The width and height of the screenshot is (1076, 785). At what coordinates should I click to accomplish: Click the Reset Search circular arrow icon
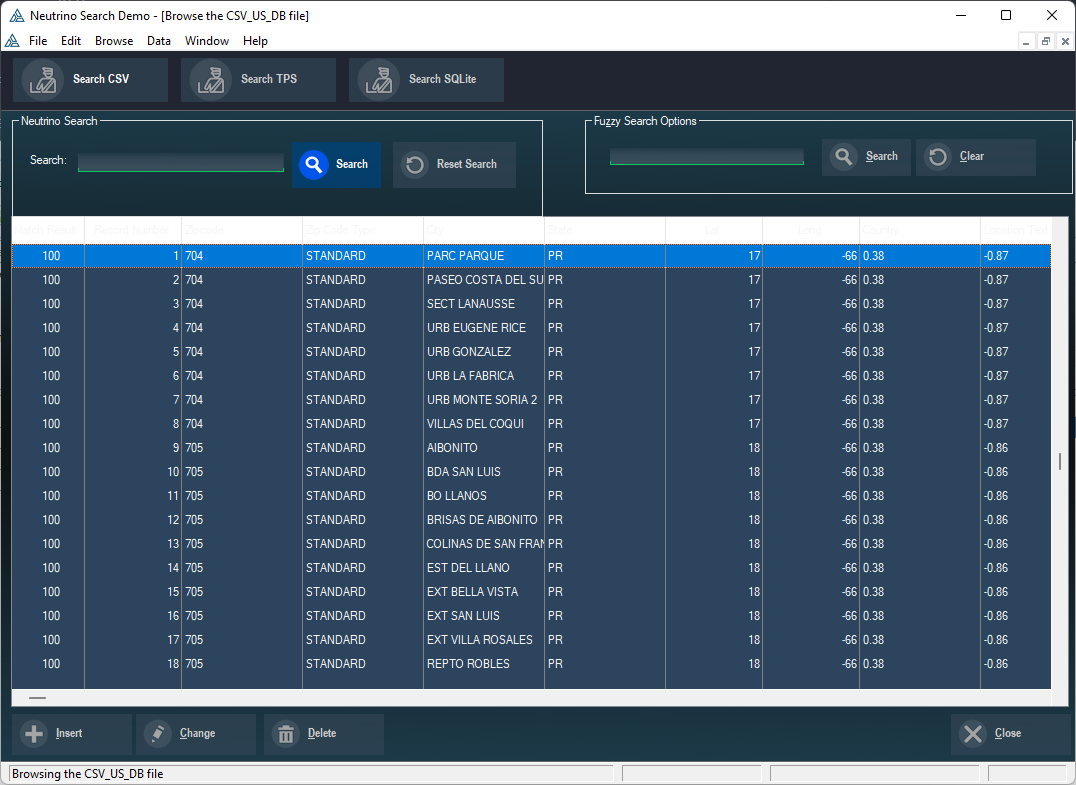pyautogui.click(x=415, y=165)
